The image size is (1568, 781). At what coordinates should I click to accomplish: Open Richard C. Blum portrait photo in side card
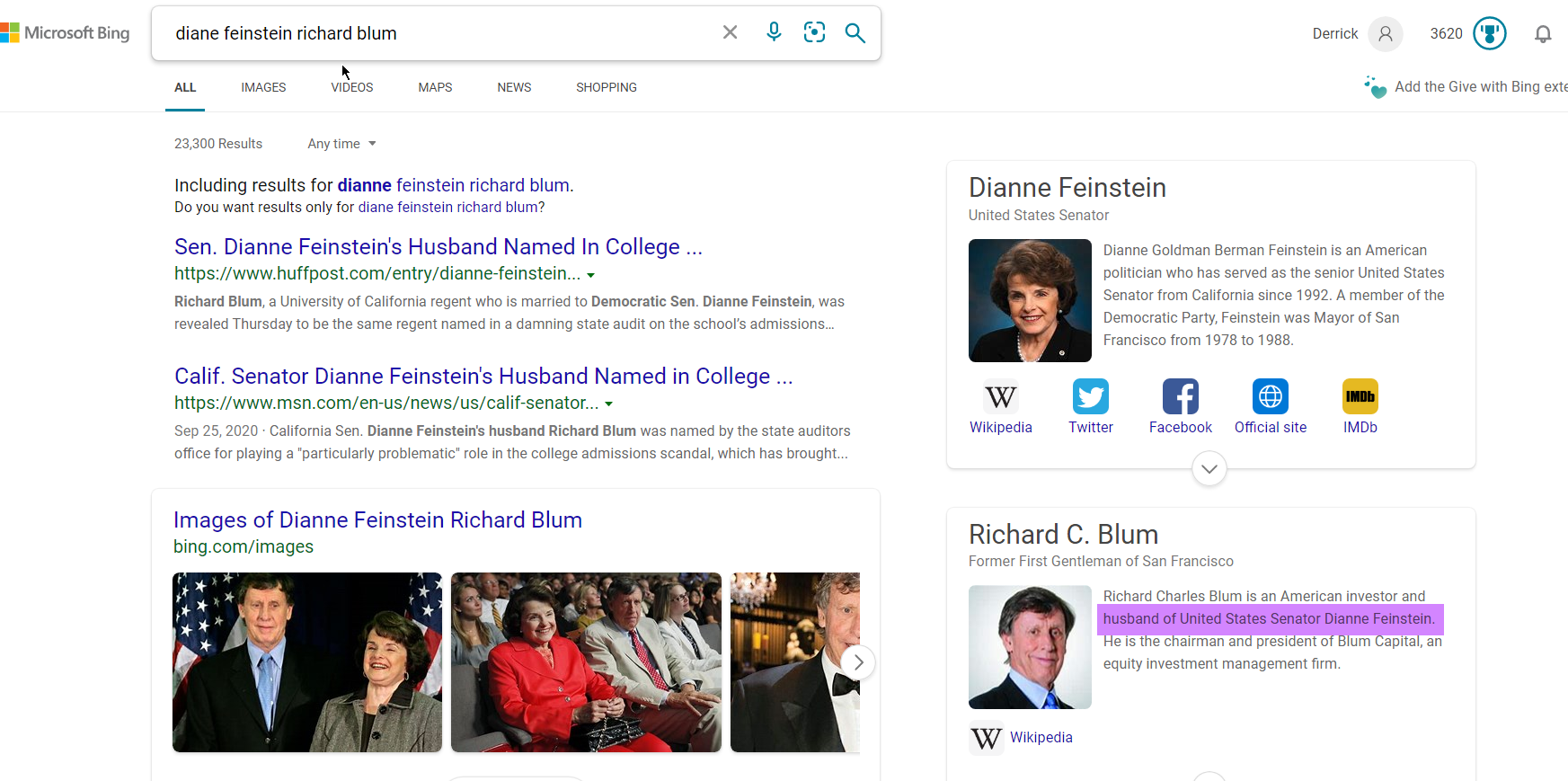coord(1030,647)
